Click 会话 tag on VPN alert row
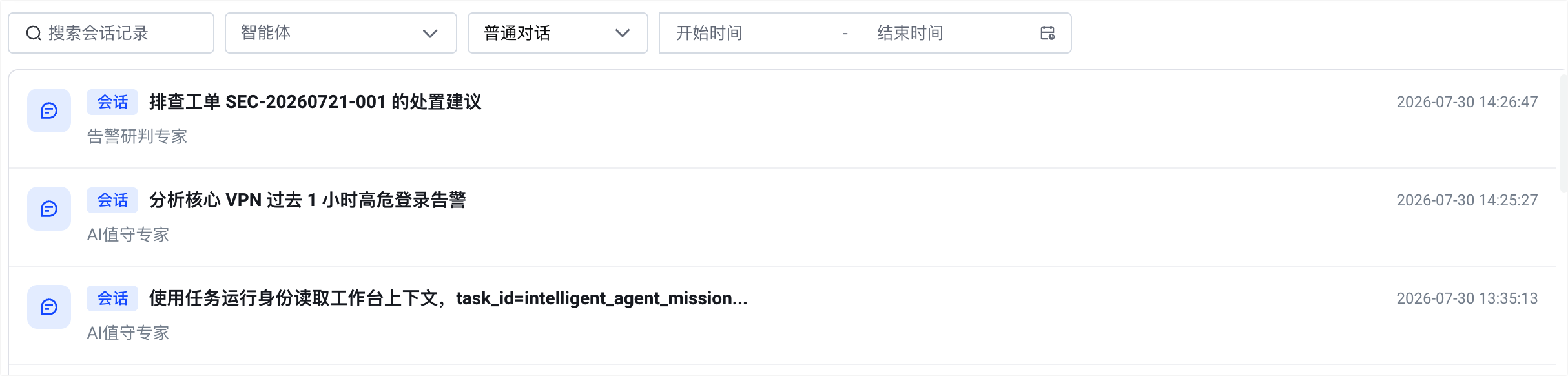This screenshot has height=376, width=1568. (x=112, y=200)
